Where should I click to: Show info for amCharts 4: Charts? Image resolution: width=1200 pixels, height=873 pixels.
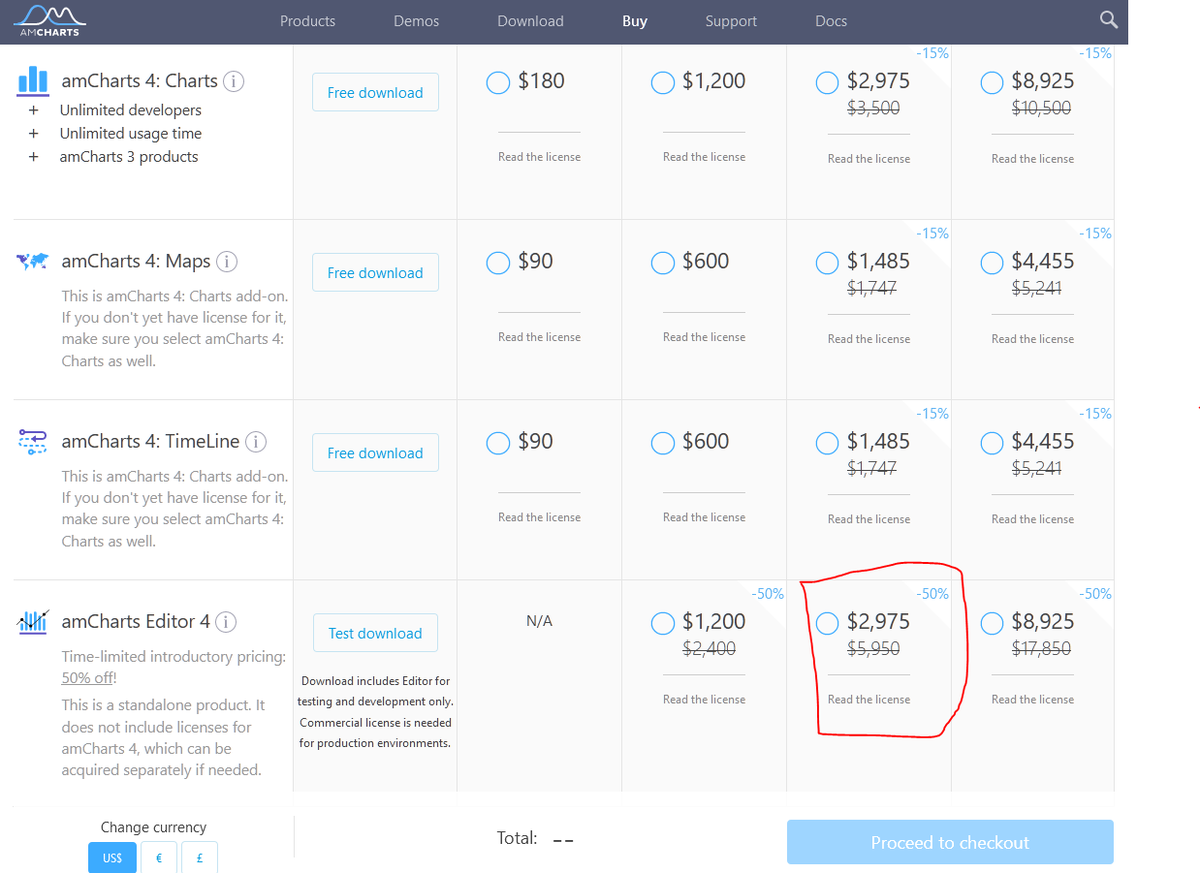(233, 81)
